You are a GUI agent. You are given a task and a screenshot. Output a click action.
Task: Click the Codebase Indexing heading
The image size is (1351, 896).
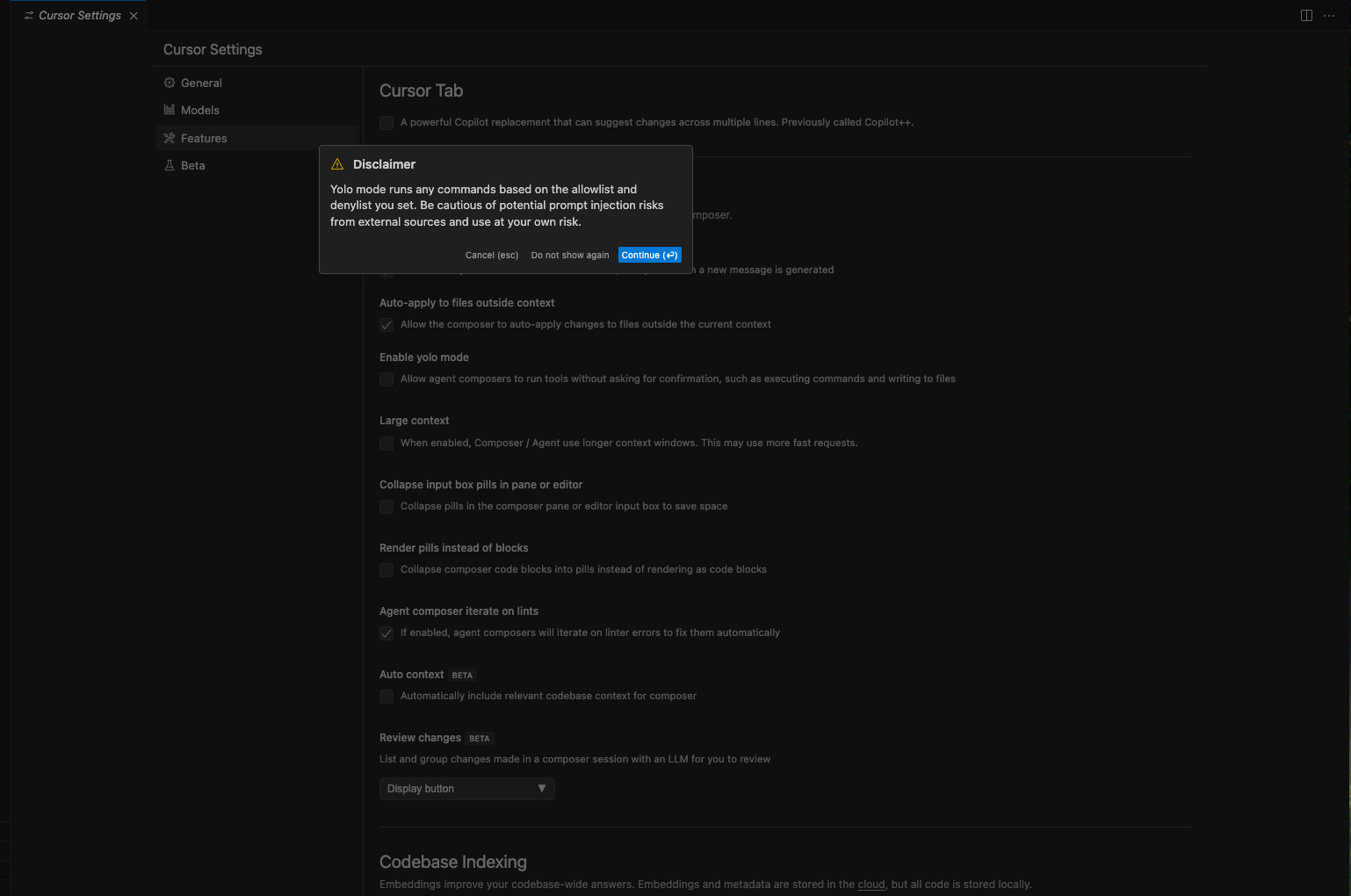click(453, 862)
